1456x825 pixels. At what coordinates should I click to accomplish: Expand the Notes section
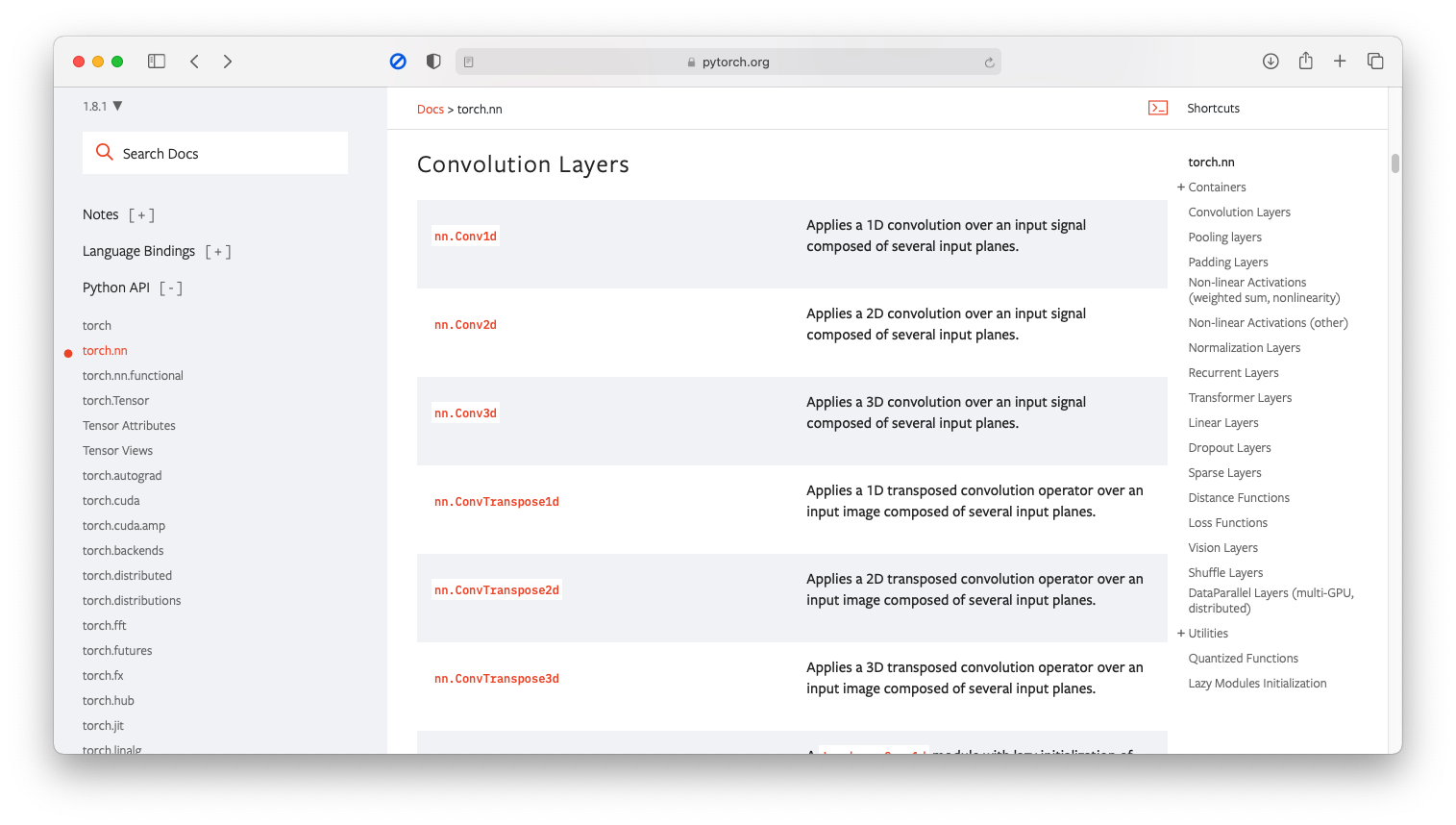pos(141,215)
